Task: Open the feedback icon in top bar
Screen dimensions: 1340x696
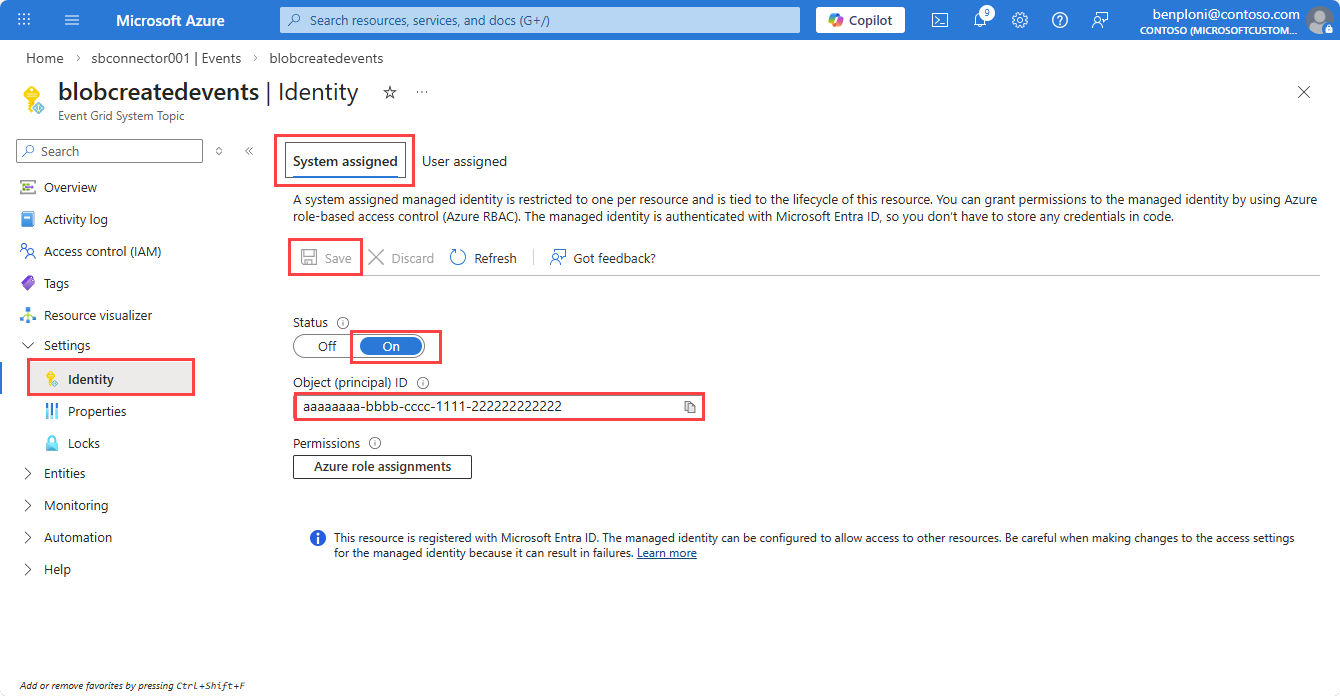Action: click(1100, 20)
